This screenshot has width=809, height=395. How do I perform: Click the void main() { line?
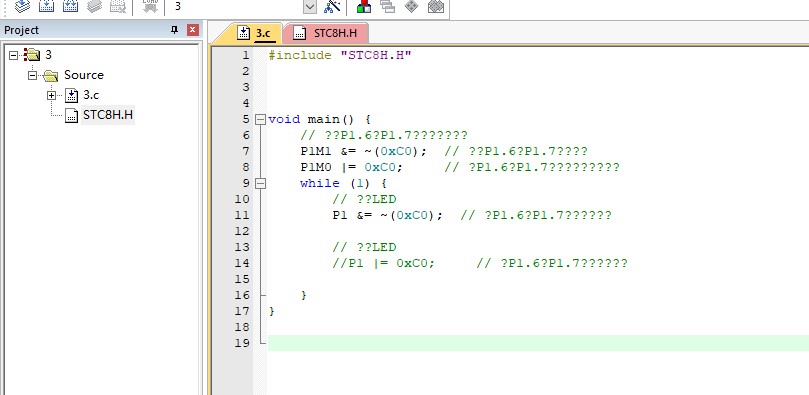[319, 120]
